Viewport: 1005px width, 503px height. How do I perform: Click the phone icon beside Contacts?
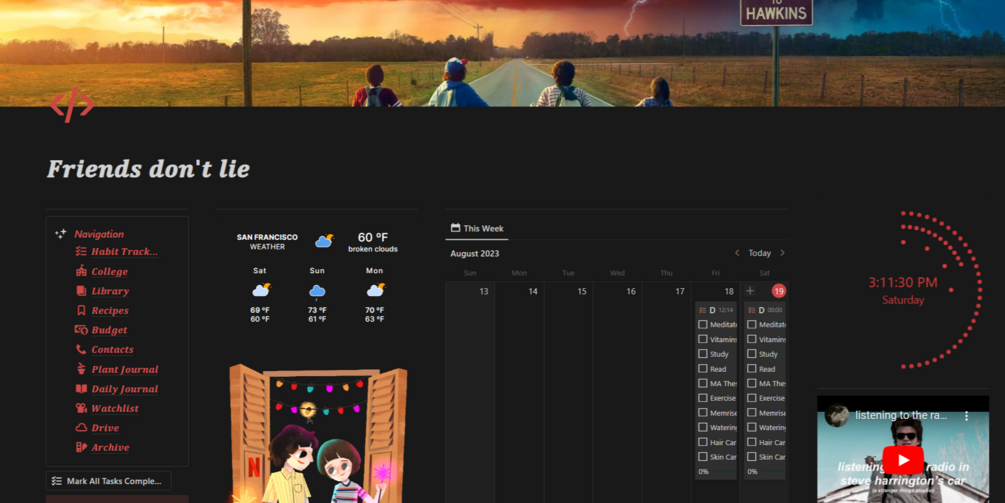click(x=81, y=349)
